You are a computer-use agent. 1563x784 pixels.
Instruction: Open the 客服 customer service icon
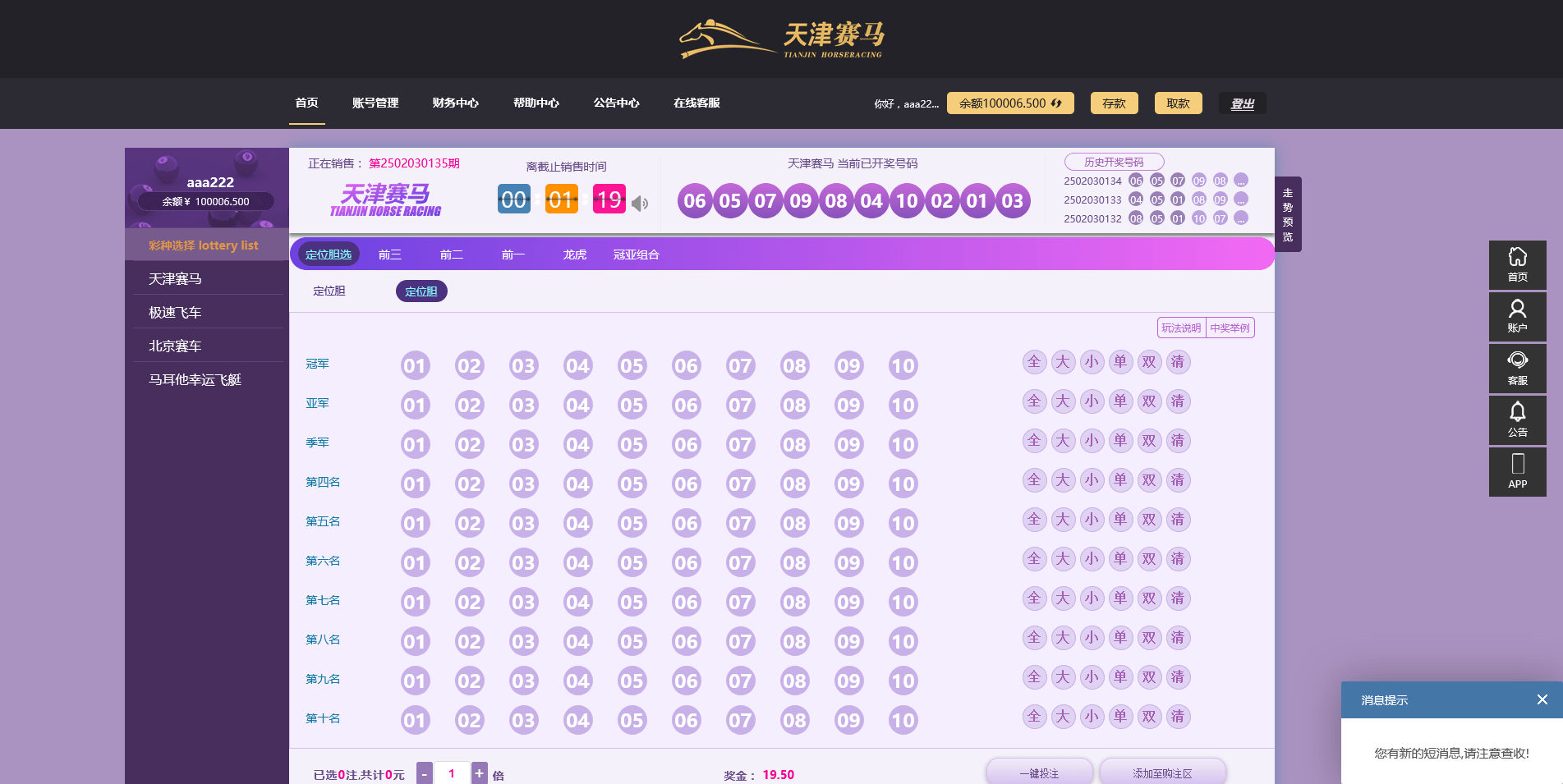(x=1517, y=368)
